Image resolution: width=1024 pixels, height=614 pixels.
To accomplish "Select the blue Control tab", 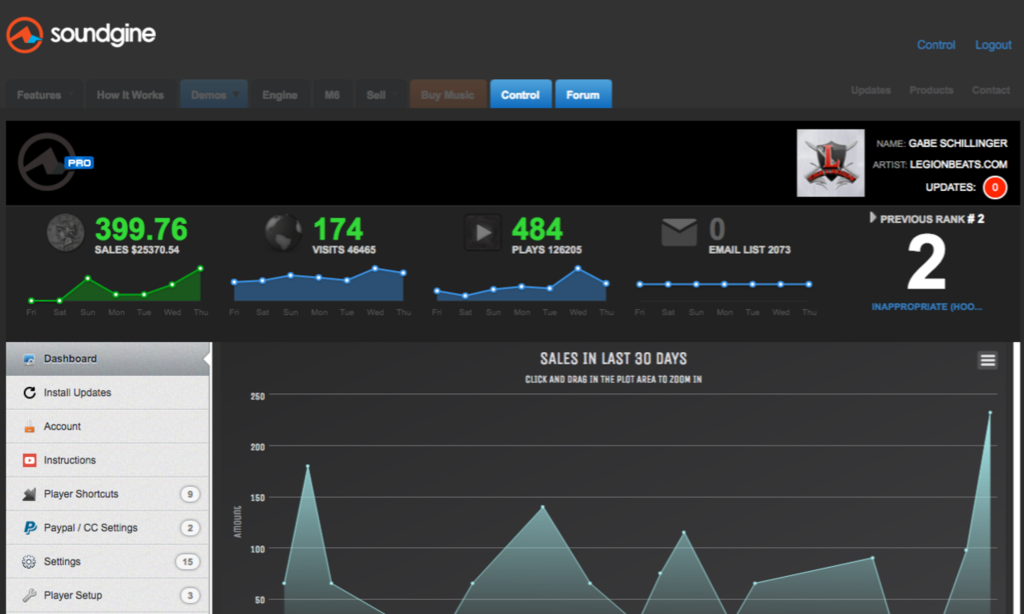I will [520, 95].
